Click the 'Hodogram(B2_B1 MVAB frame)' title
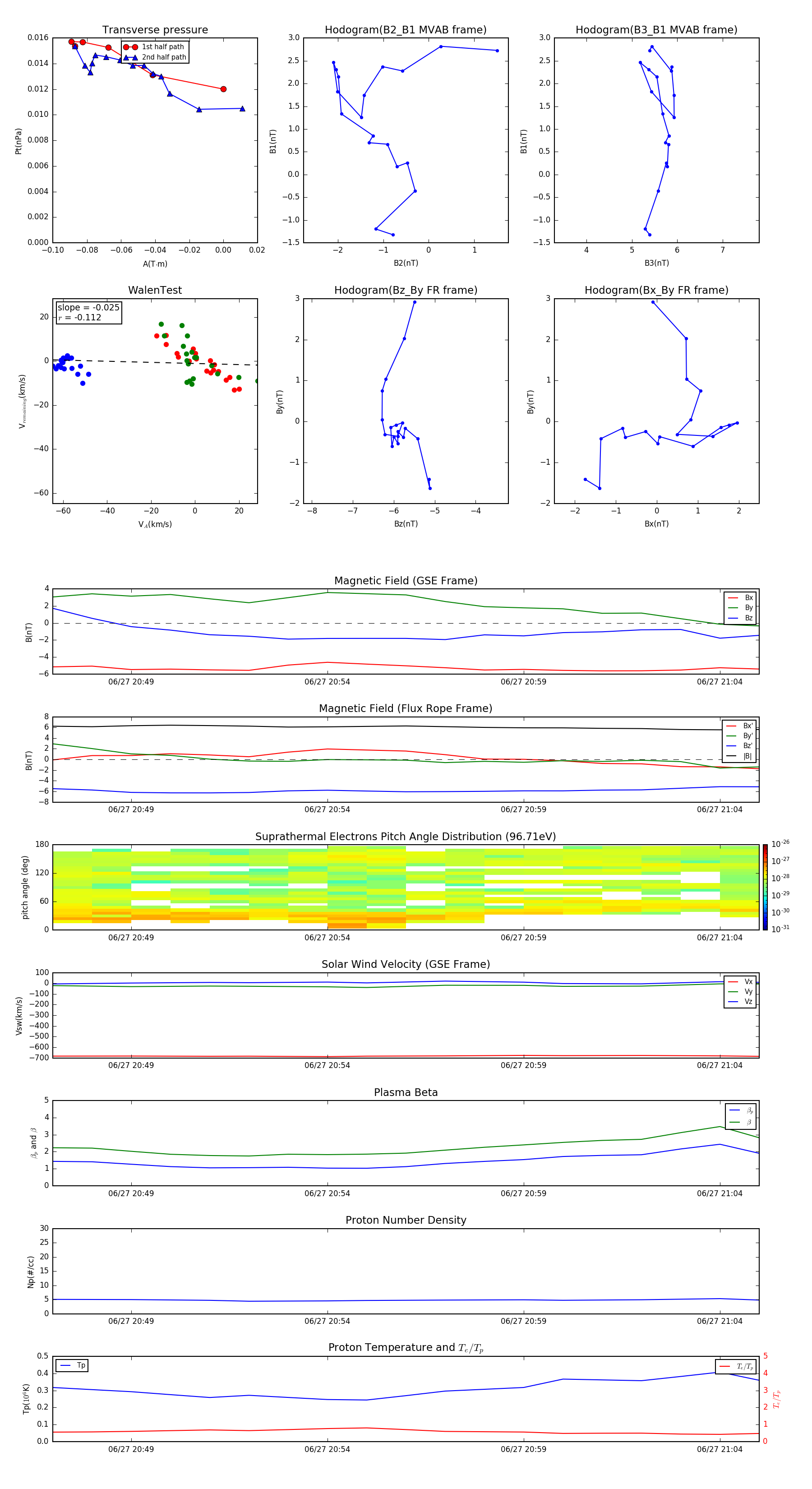The width and height of the screenshot is (812, 1489). [406, 30]
